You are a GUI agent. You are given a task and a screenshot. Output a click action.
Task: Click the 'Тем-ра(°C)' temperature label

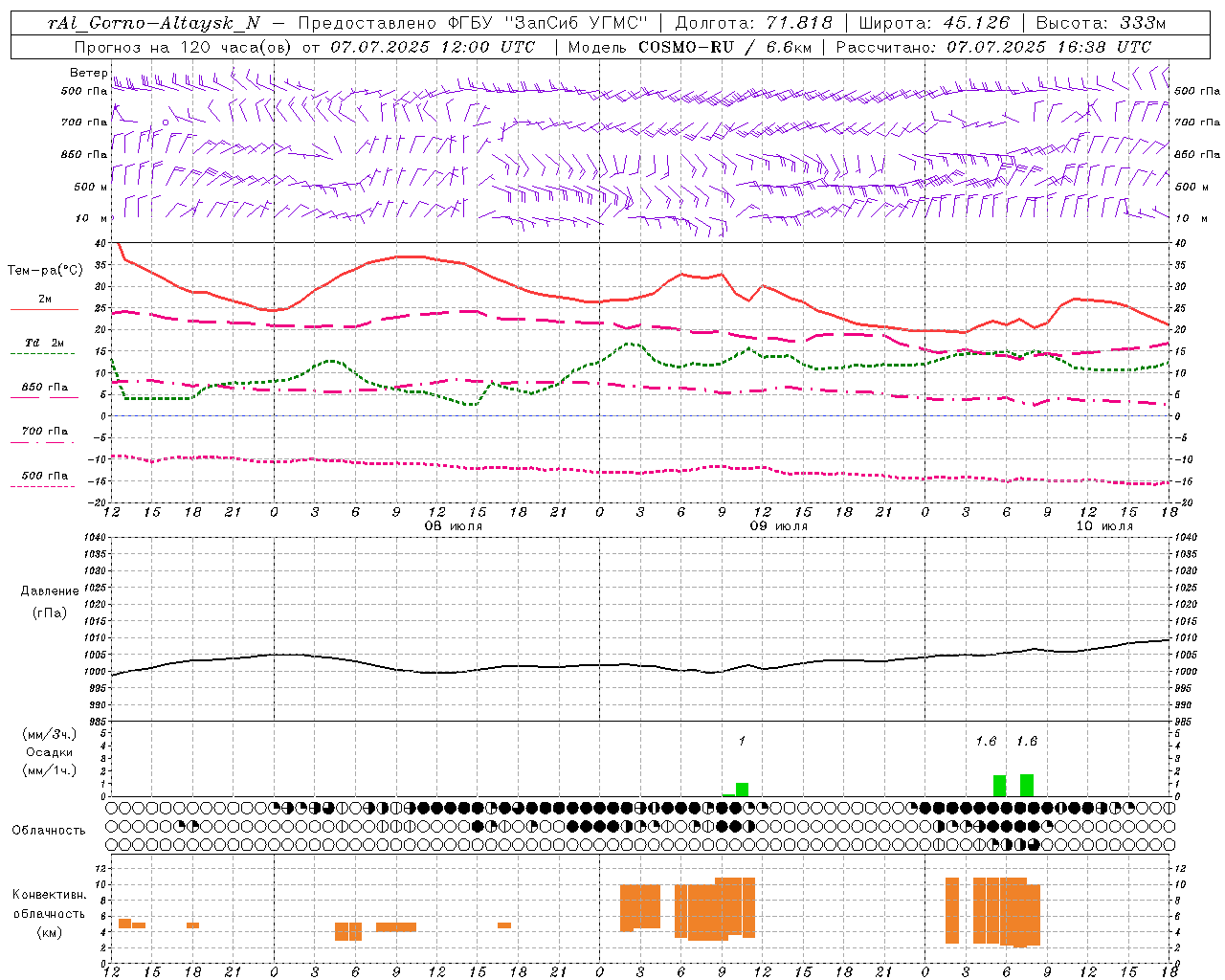[45, 271]
